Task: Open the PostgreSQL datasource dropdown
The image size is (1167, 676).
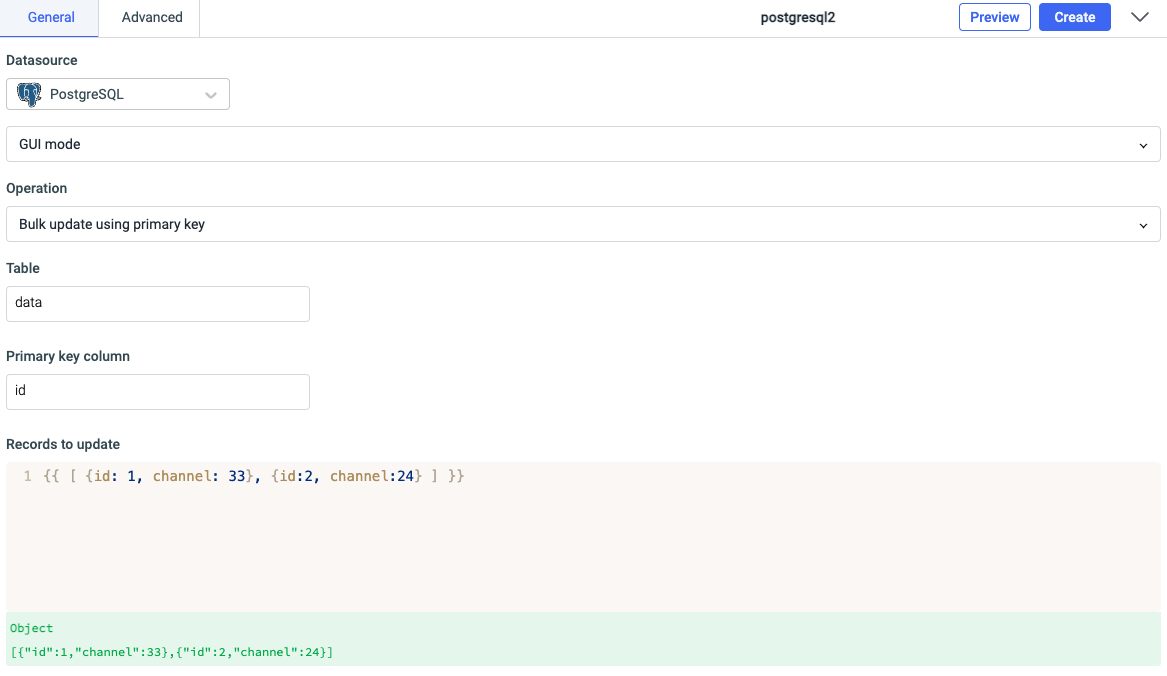Action: coord(118,95)
